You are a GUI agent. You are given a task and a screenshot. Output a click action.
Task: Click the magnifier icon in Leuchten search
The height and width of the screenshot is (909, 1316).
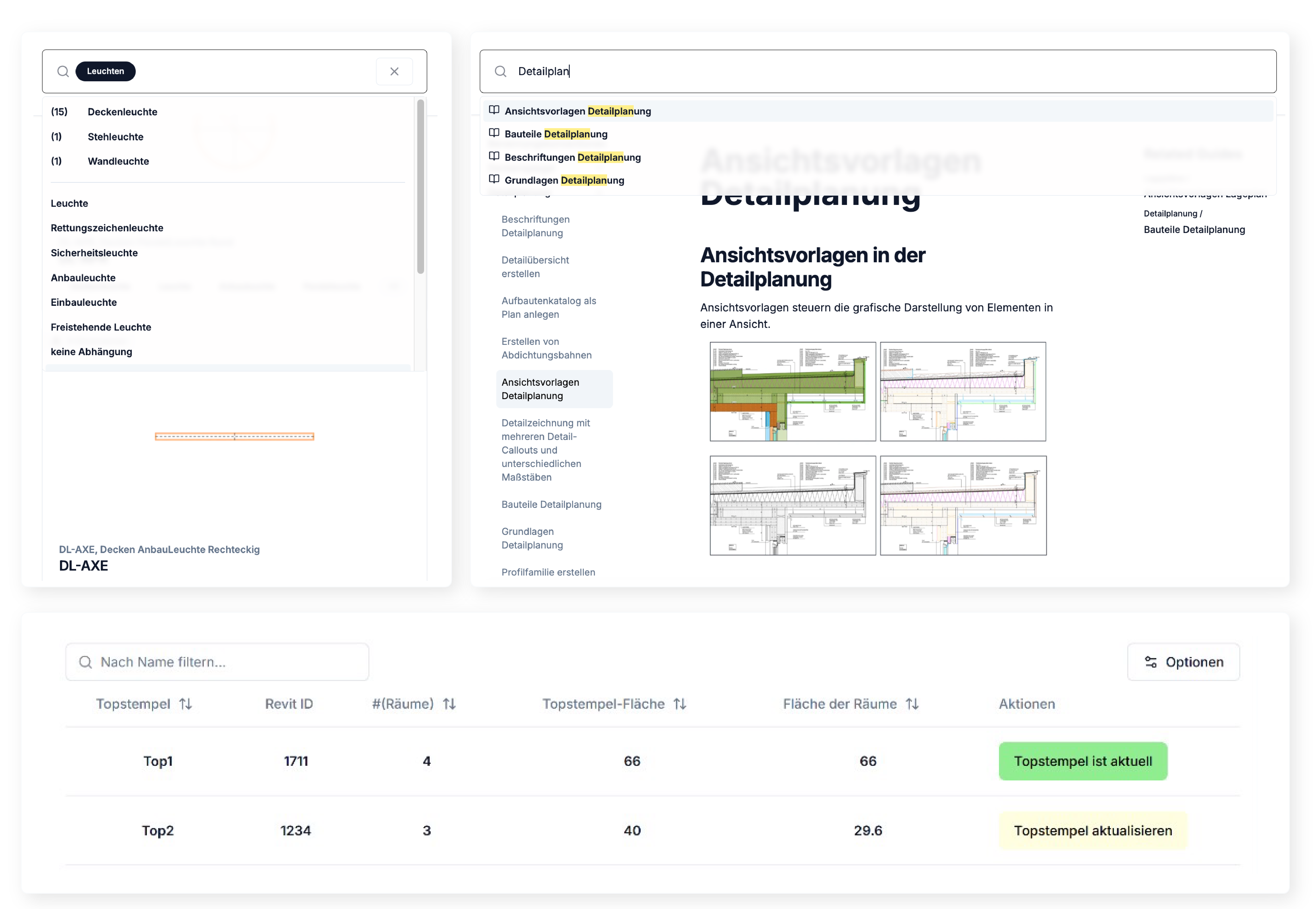63,71
